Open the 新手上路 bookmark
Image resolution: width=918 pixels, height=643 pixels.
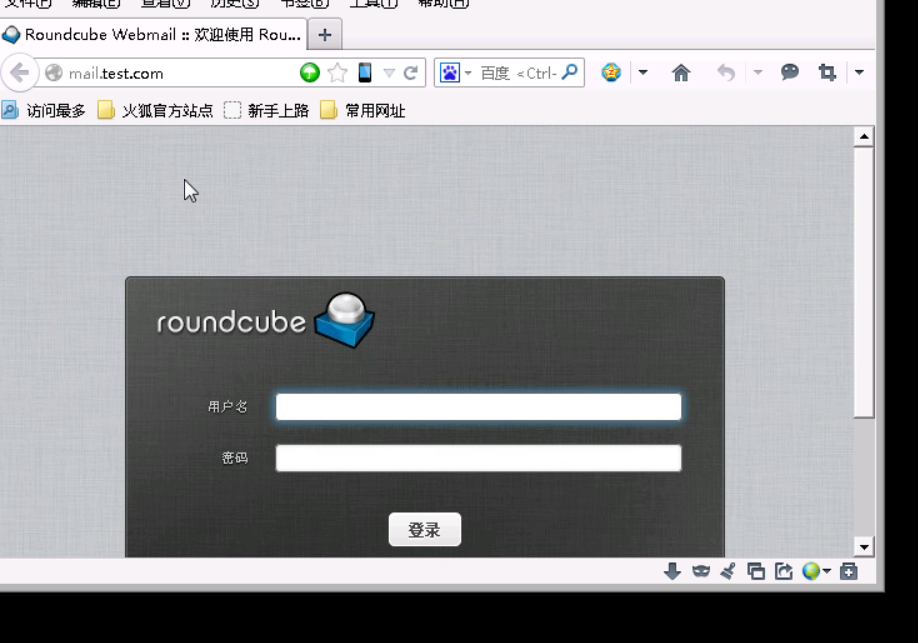point(266,110)
